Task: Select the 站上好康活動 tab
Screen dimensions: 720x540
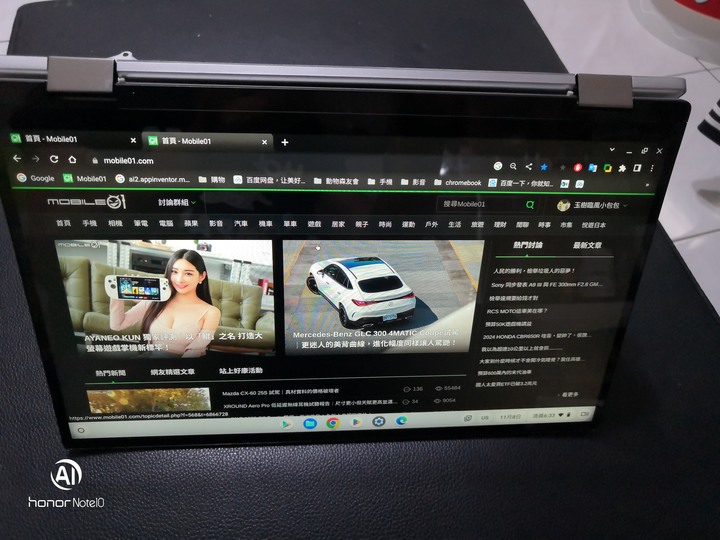Action: pos(241,371)
